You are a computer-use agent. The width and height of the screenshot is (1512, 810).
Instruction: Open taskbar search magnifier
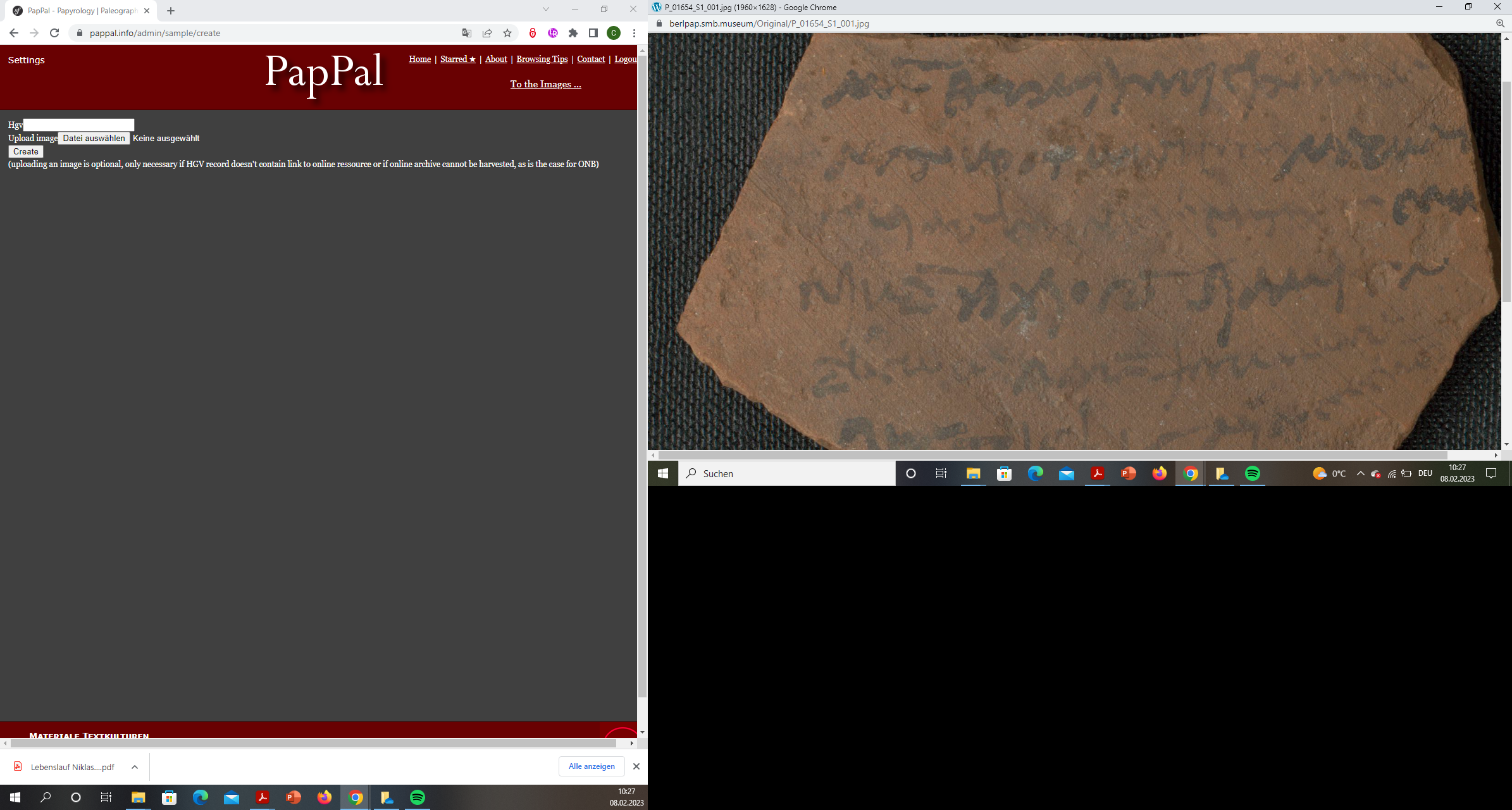(46, 797)
